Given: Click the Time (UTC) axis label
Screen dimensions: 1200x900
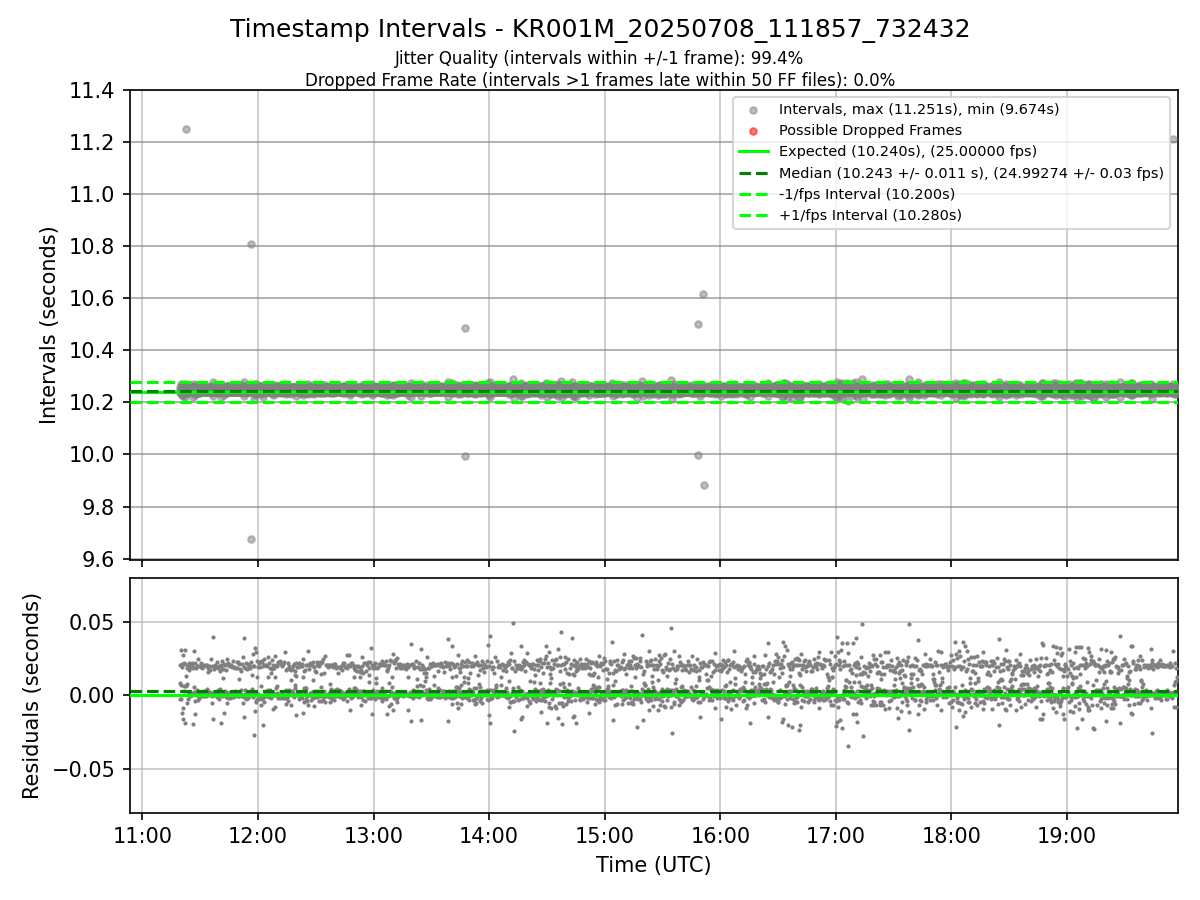Looking at the screenshot, I should click(x=653, y=865).
